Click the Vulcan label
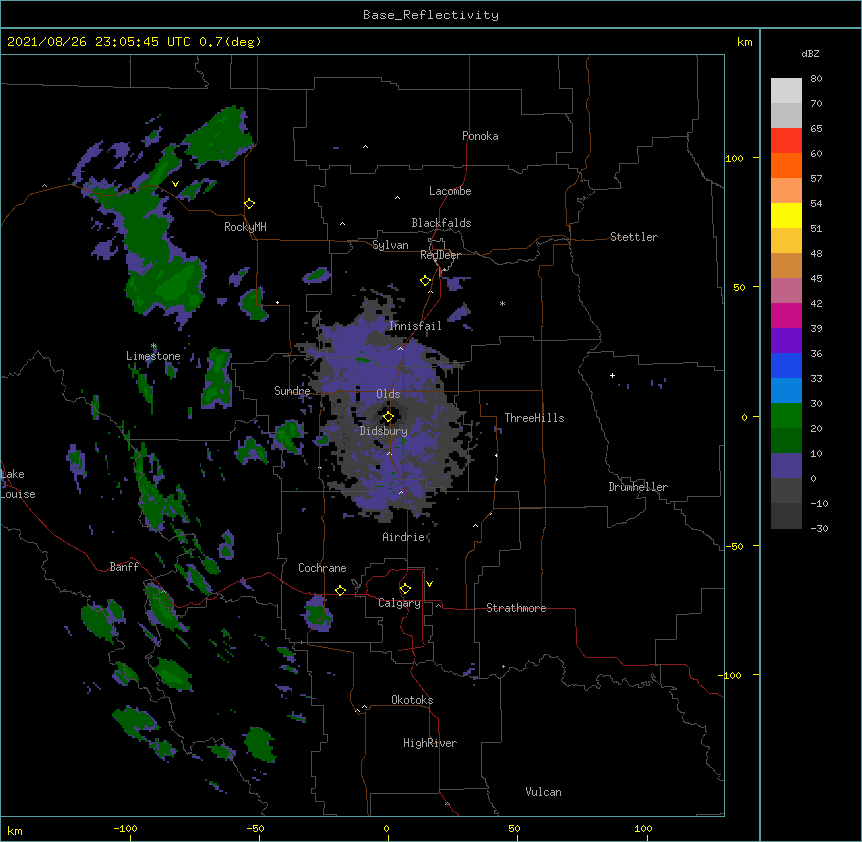This screenshot has height=842, width=862. (x=543, y=792)
